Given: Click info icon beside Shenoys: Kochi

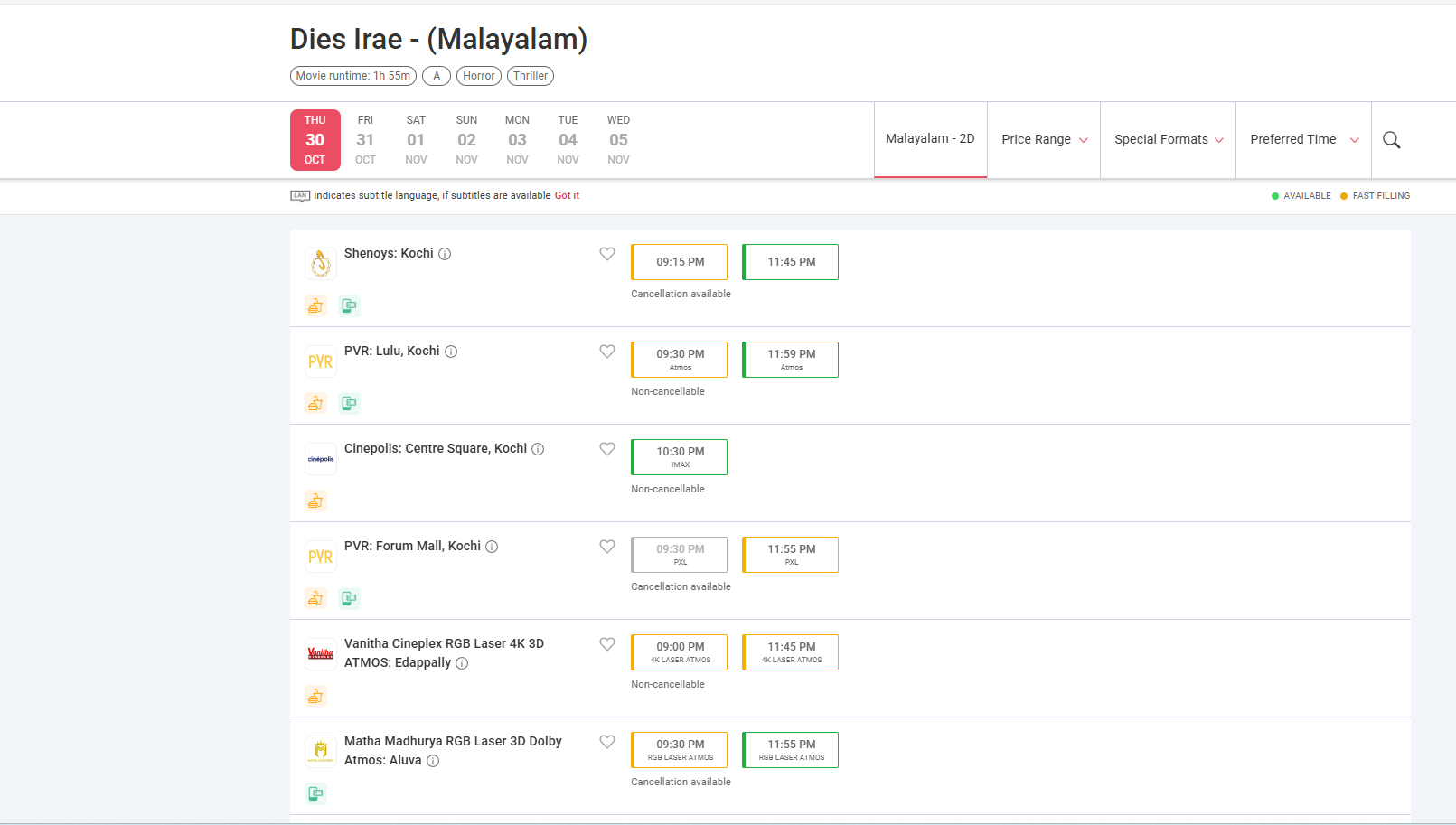Looking at the screenshot, I should [x=445, y=254].
